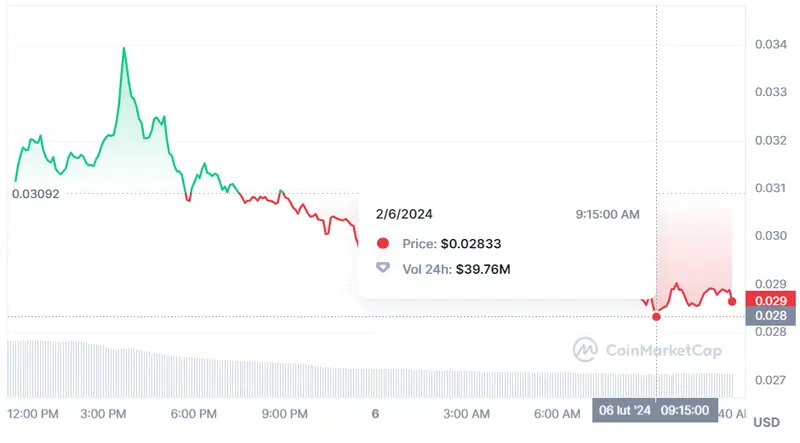Image resolution: width=800 pixels, height=443 pixels.
Task: Click the Vol 24h icon in tooltip
Action: point(383,268)
